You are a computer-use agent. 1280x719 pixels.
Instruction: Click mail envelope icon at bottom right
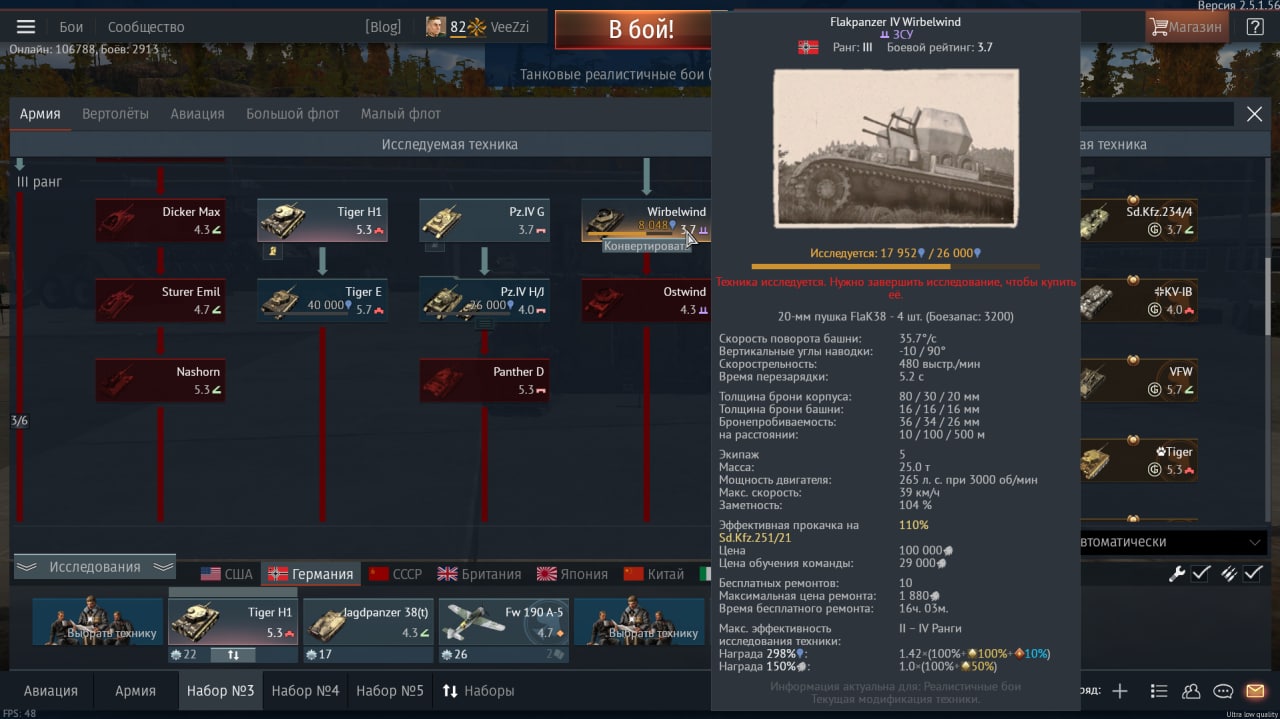click(x=1254, y=691)
